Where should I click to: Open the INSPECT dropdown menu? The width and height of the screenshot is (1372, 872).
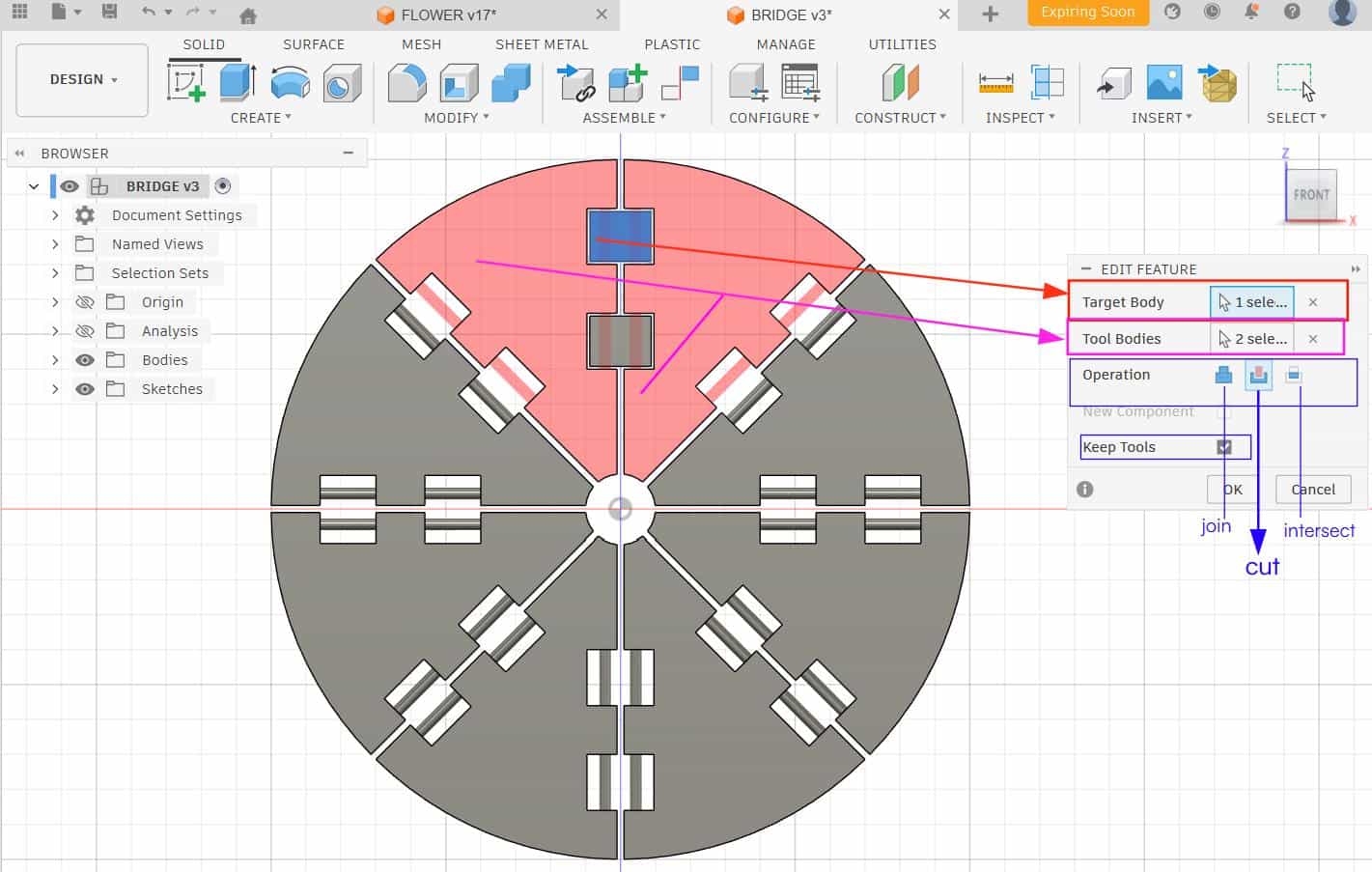(1021, 118)
